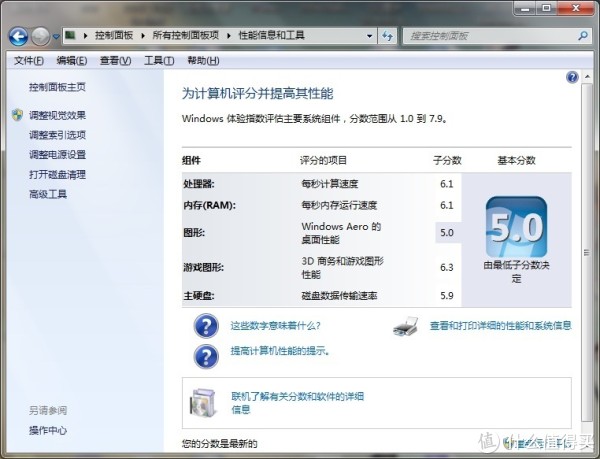600x459 pixels.
Task: Open the address bar history dropdown
Action: (369, 36)
